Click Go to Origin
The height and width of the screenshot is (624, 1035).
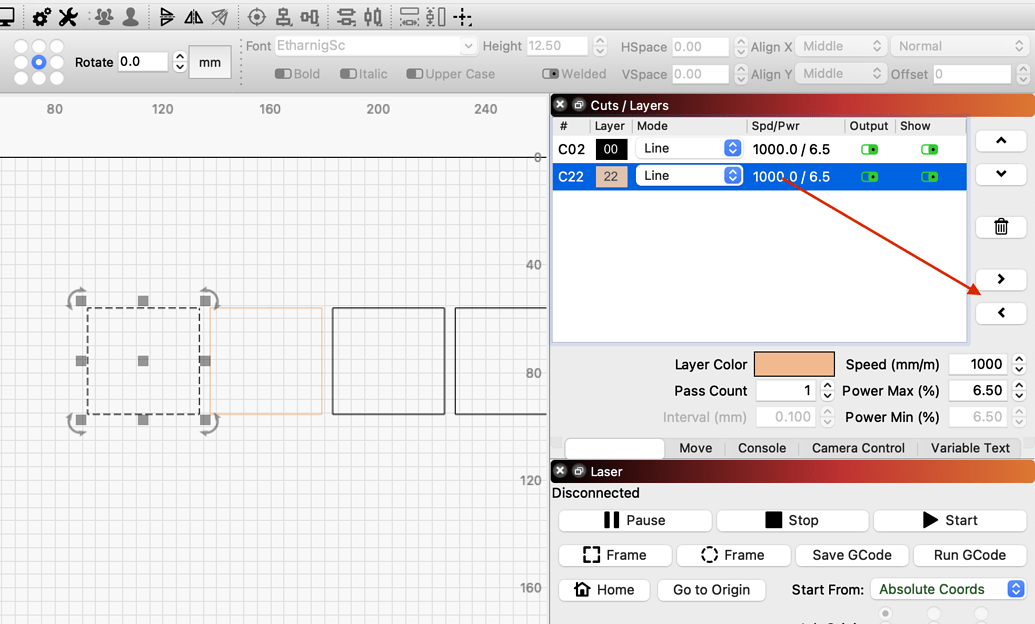711,590
